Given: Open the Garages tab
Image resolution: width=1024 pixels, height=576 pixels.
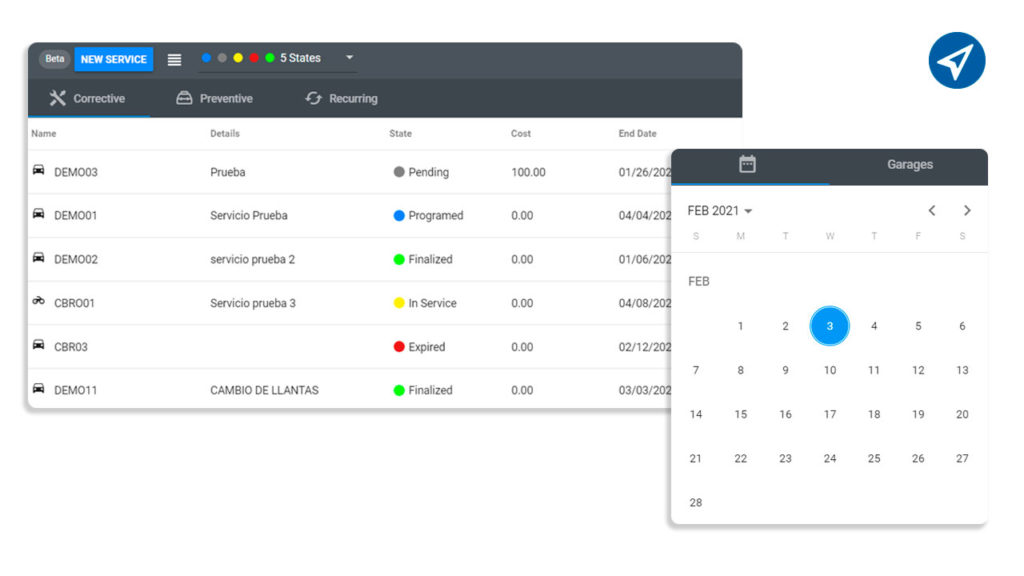Looking at the screenshot, I should (909, 165).
